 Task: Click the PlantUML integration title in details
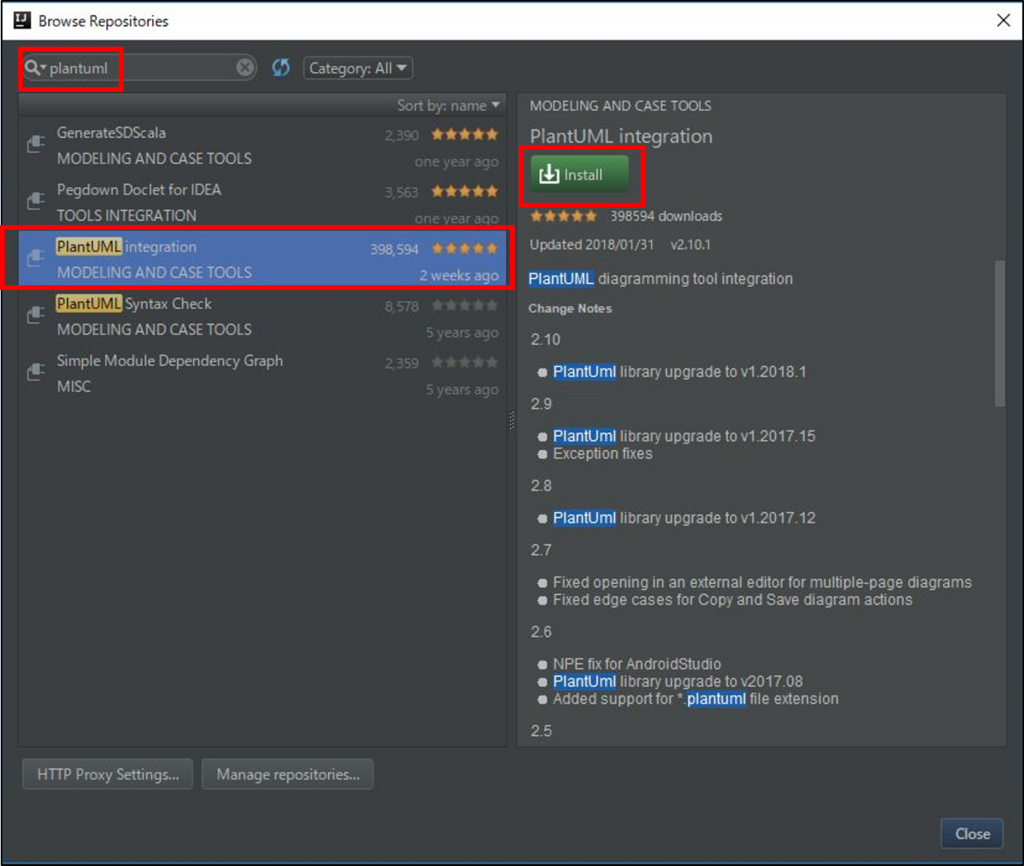[621, 136]
